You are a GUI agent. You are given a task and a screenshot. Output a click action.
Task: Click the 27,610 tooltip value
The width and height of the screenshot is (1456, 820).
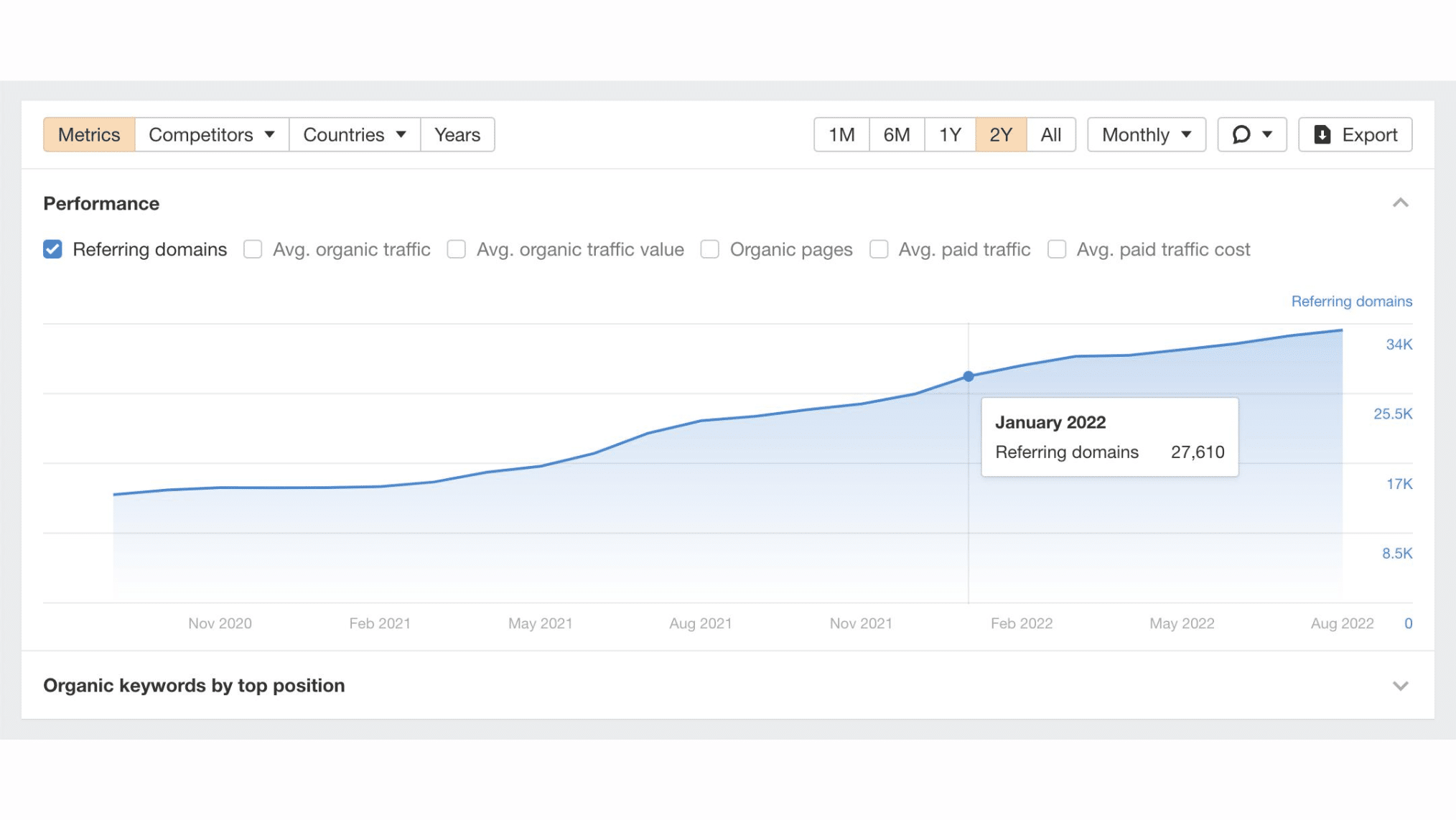point(1198,452)
